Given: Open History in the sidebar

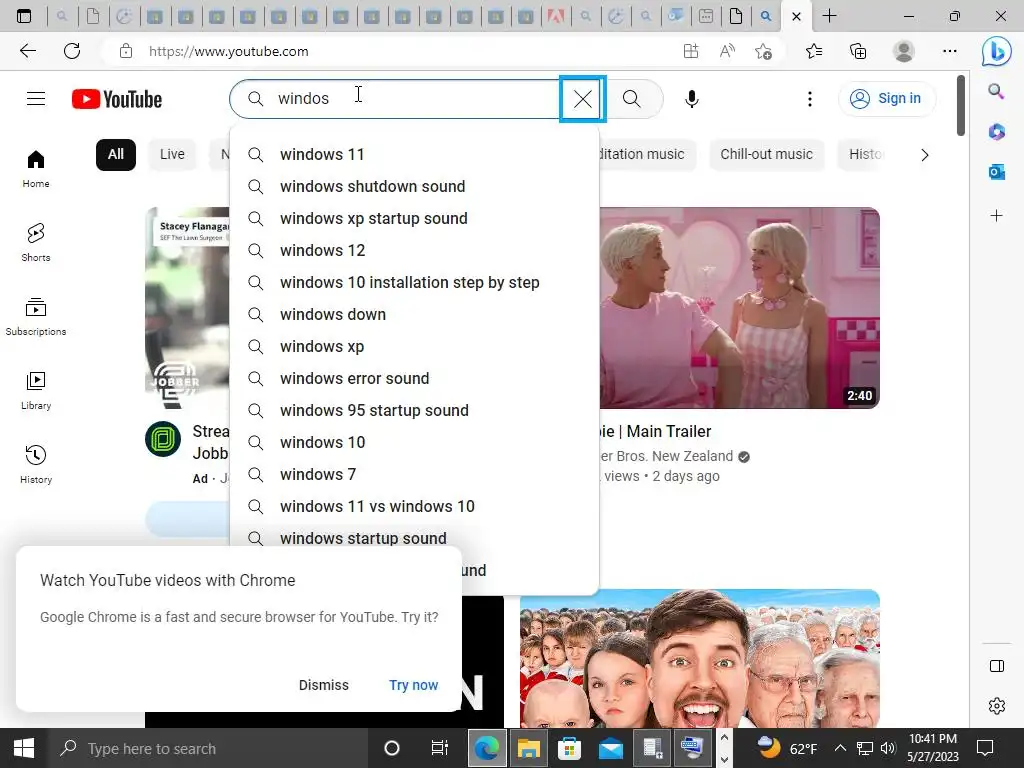Looking at the screenshot, I should 36,464.
